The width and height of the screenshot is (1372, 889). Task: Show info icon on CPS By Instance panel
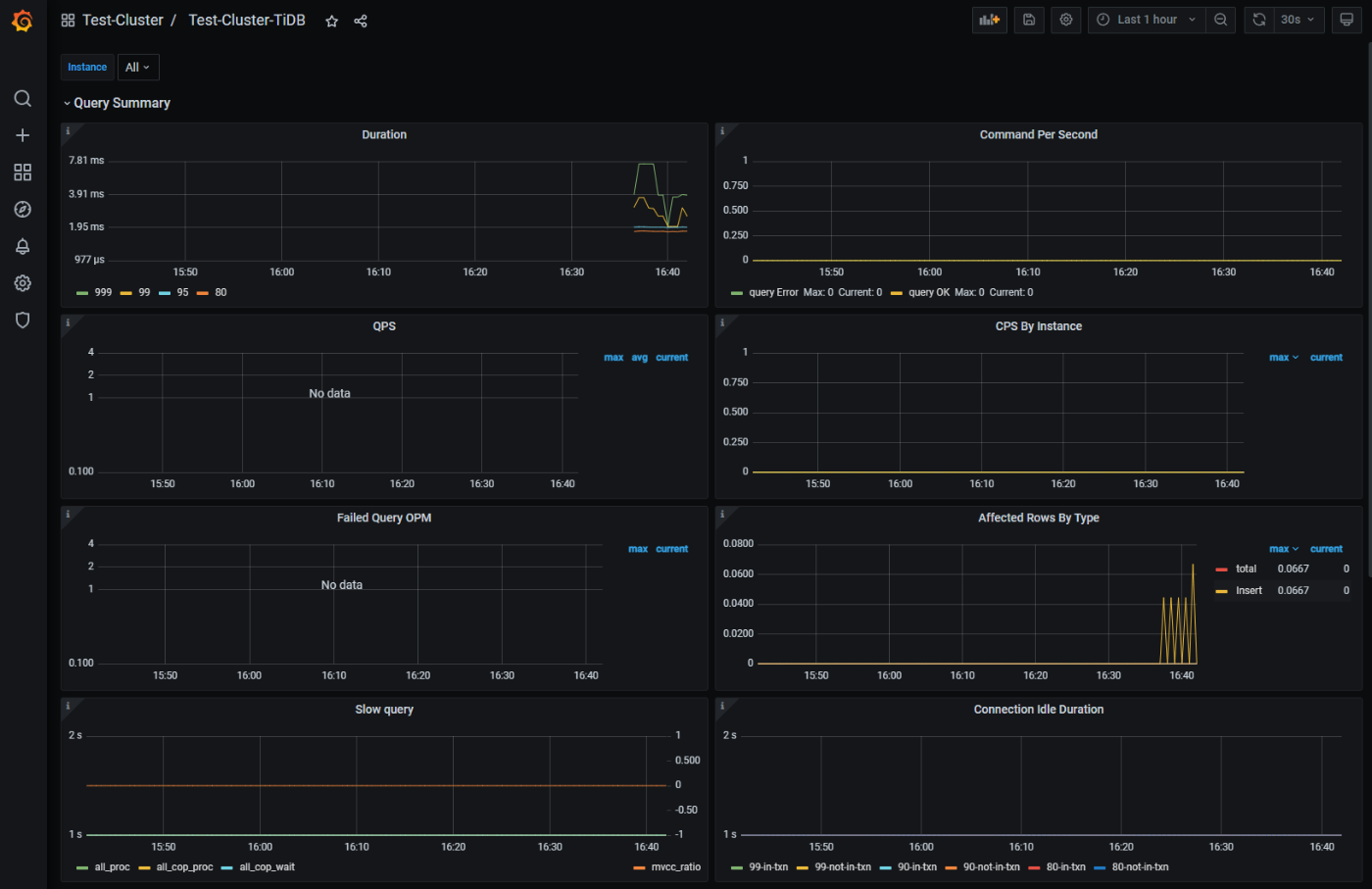click(722, 322)
